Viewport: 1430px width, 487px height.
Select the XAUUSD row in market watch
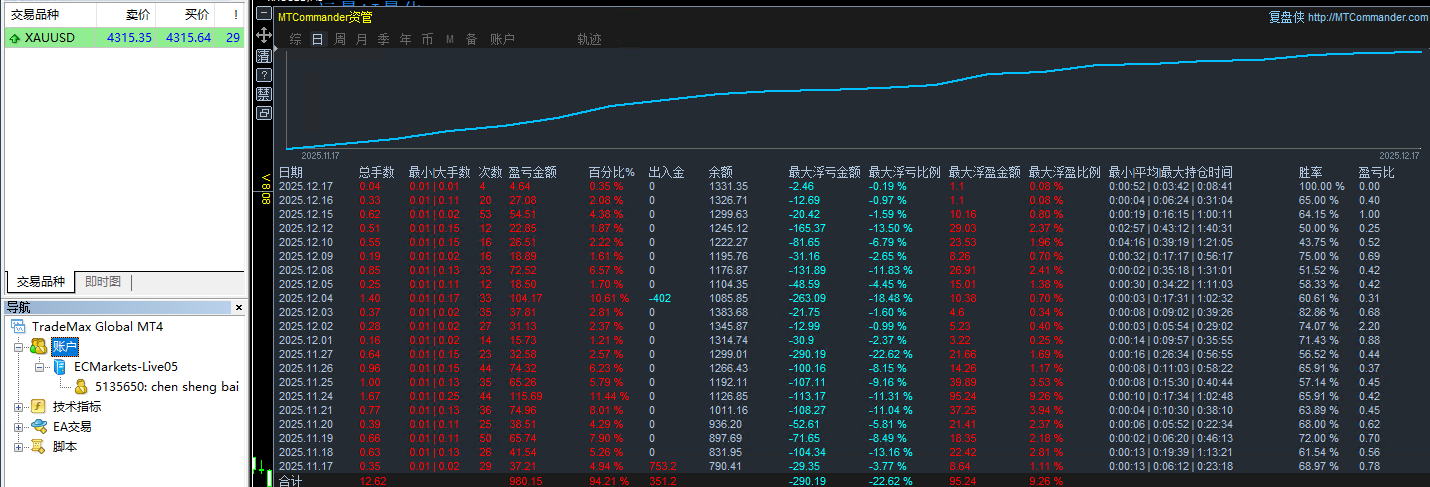tap(124, 38)
